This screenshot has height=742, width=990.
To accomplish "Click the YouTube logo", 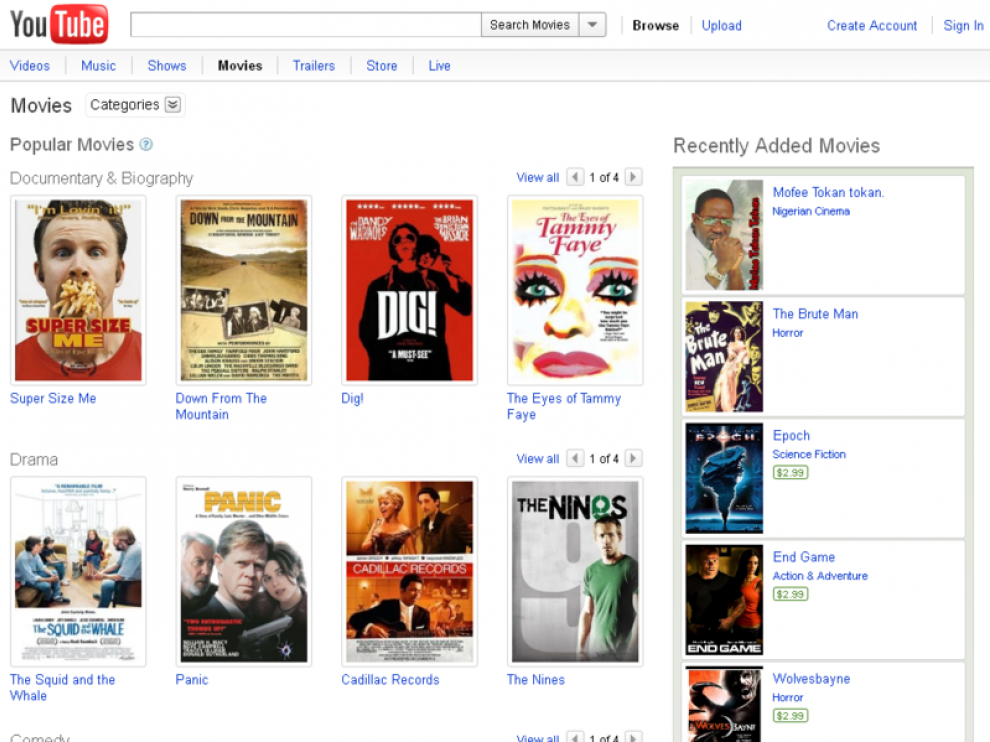I will pos(59,24).
